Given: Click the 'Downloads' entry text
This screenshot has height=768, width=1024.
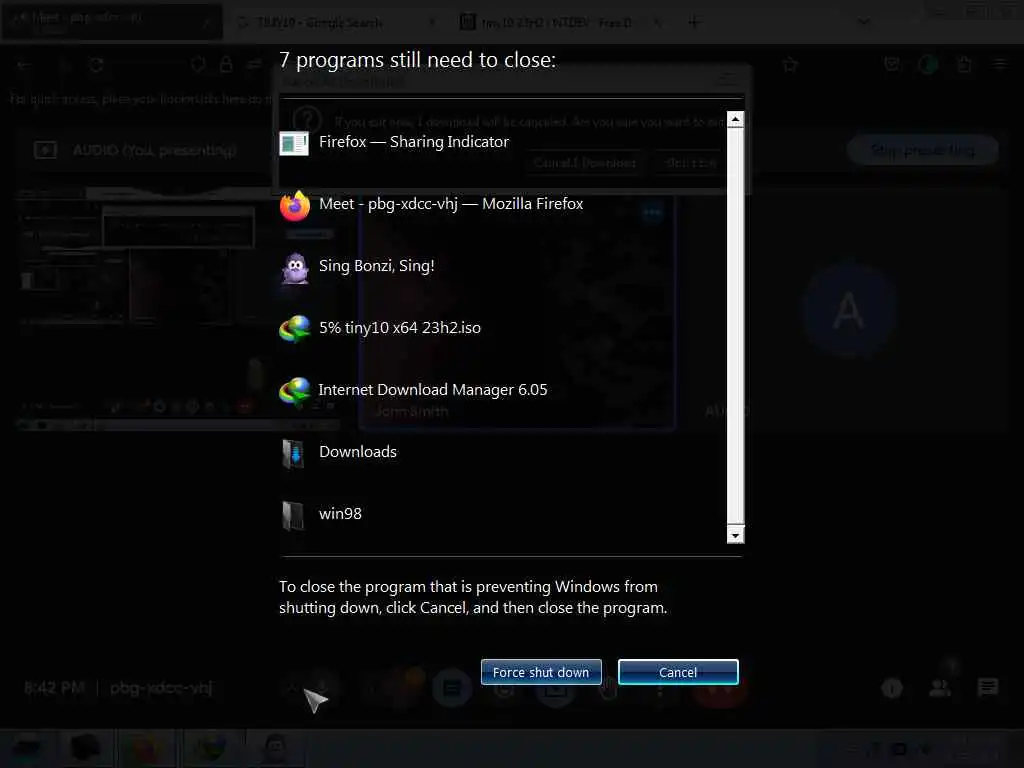Looking at the screenshot, I should coord(358,452).
